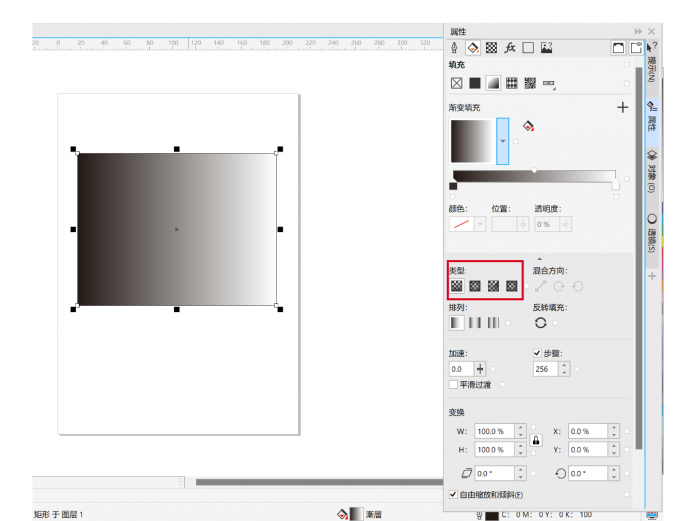Click the H 100.0 % height field
680x521 pixels.
(494, 450)
